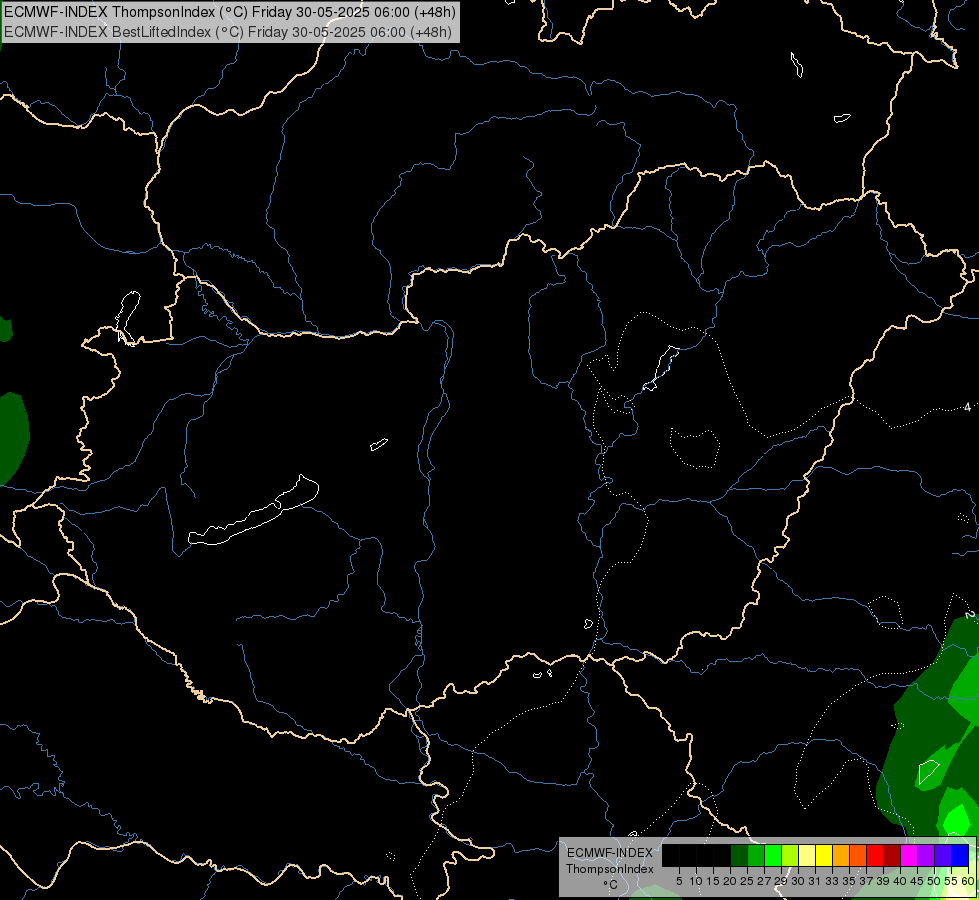This screenshot has height=900, width=979.
Task: Click the orange-red 35–37 legend swatch
Action: 858,855
